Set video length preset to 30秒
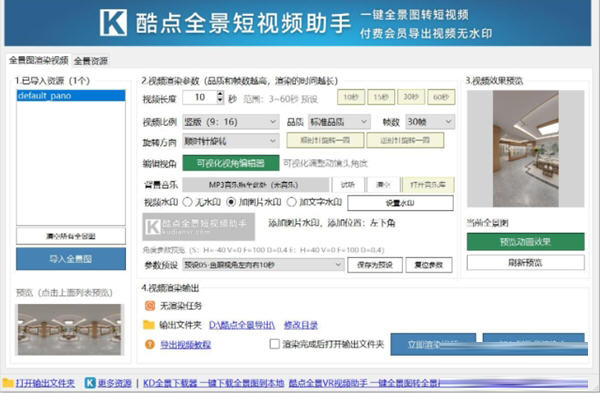 click(x=411, y=97)
